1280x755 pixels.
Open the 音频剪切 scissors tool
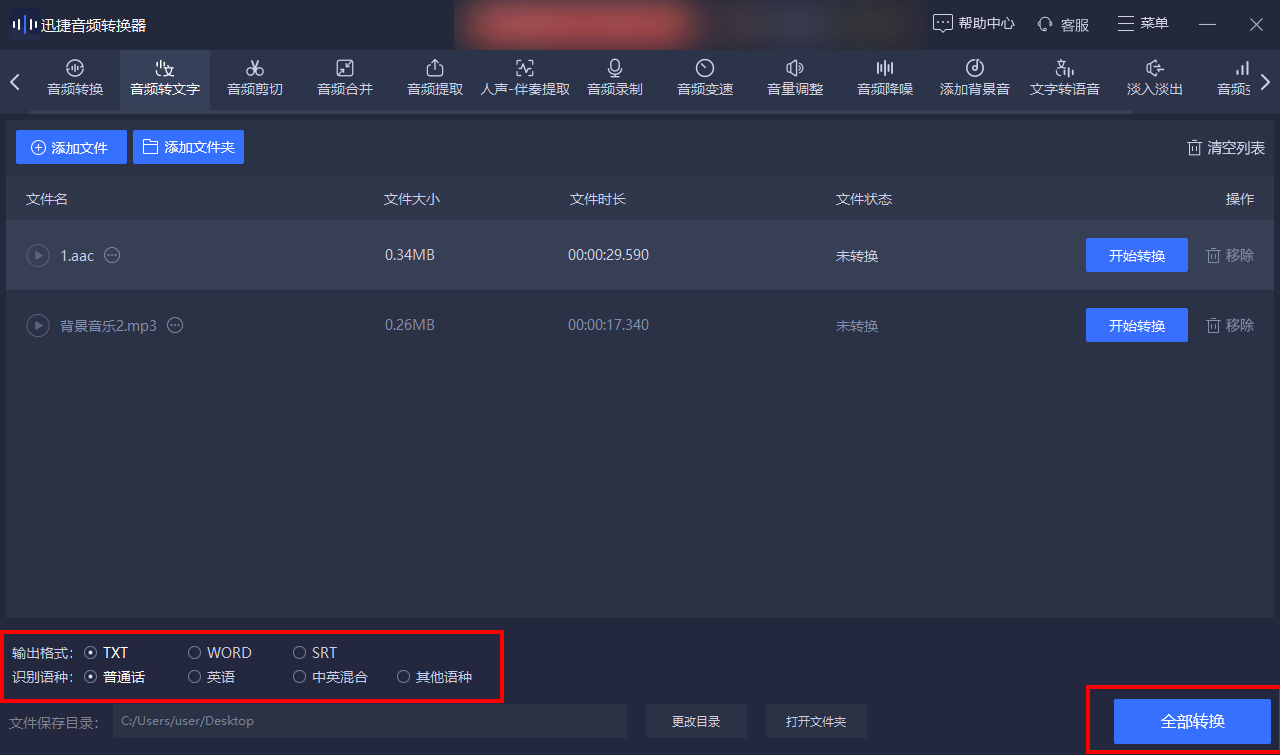[255, 77]
